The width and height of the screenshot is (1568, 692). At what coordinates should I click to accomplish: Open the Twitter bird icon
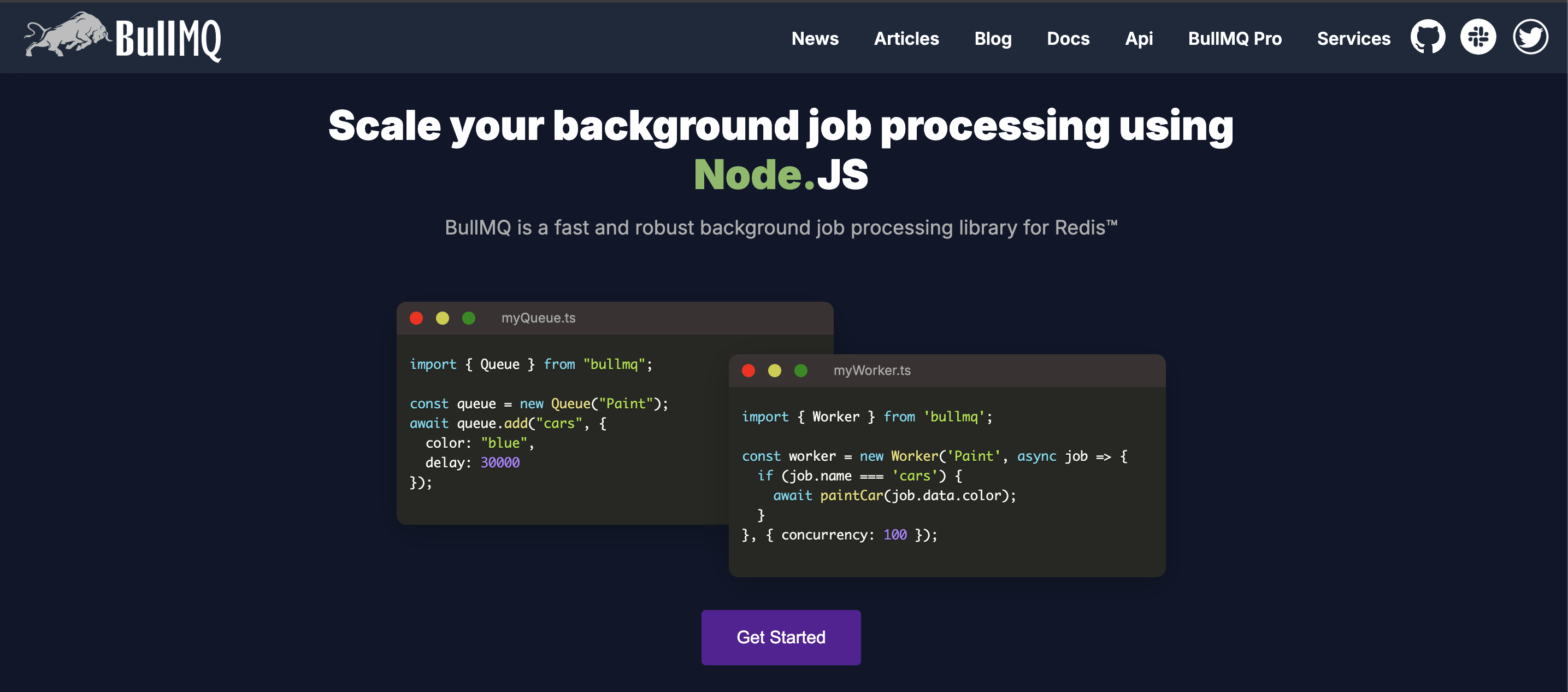(1530, 37)
